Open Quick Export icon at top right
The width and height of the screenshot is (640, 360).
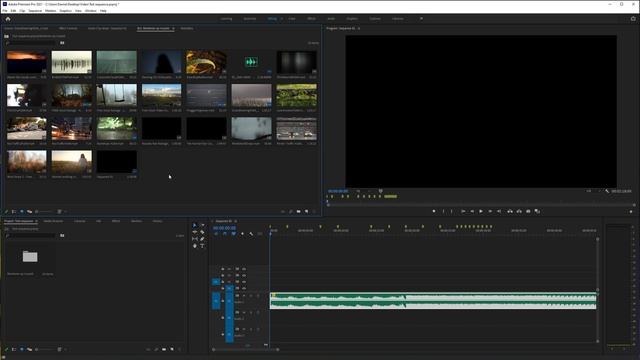pos(633,19)
